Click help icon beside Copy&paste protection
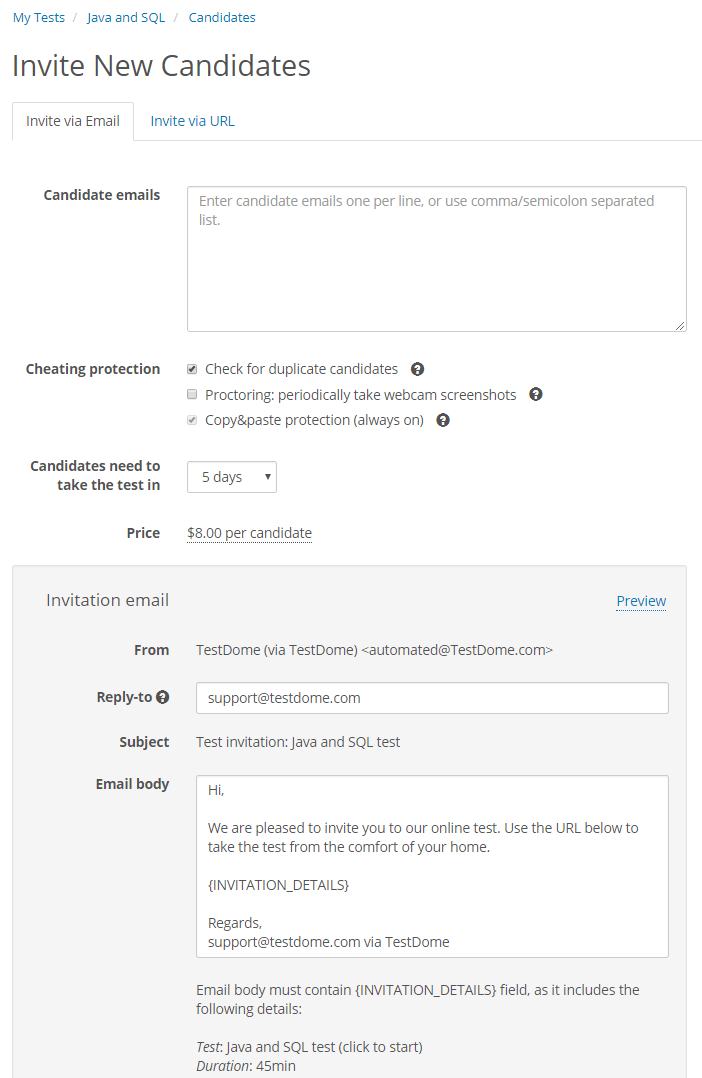This screenshot has height=1078, width=702. point(443,421)
